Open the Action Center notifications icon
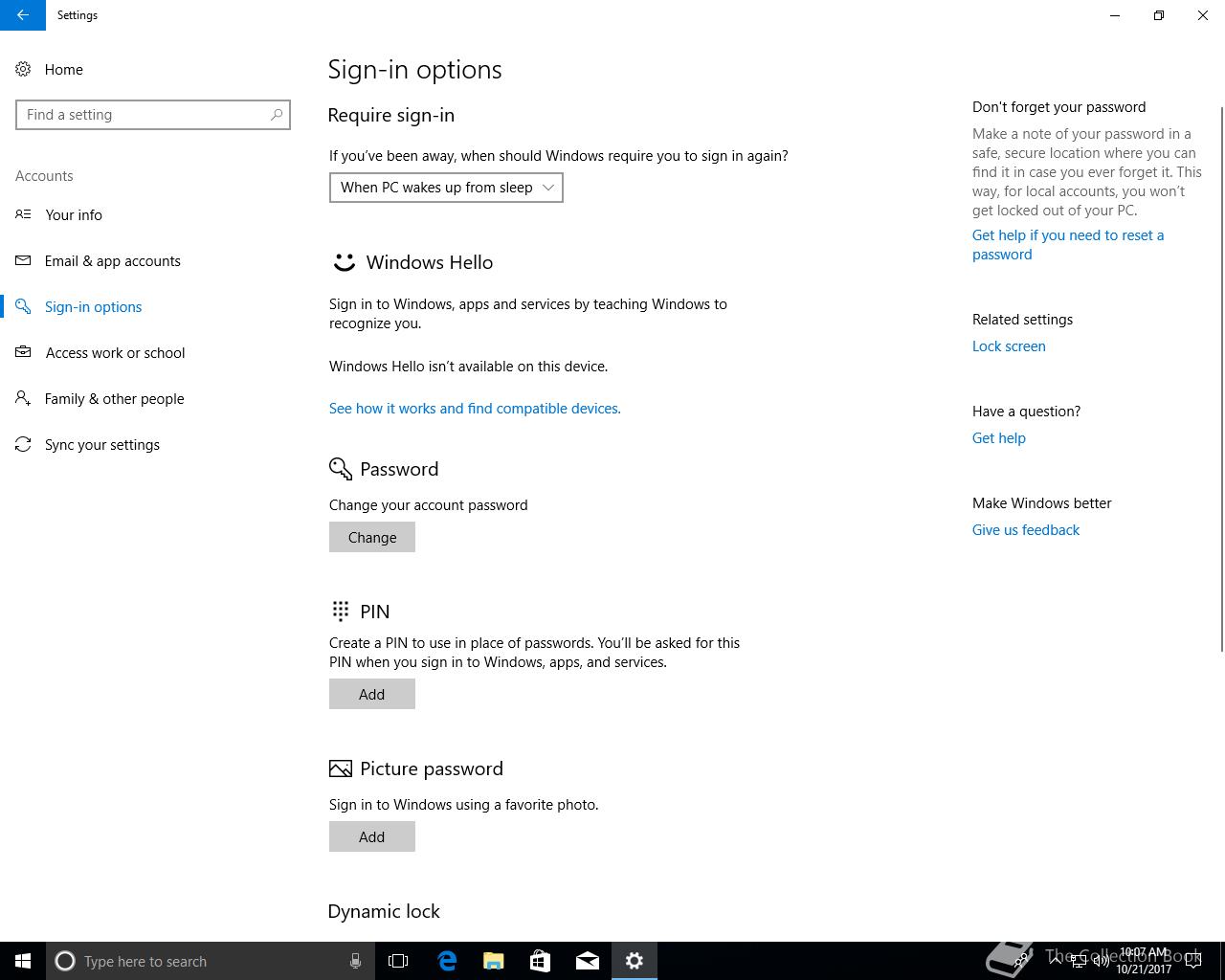 pyautogui.click(x=1193, y=961)
